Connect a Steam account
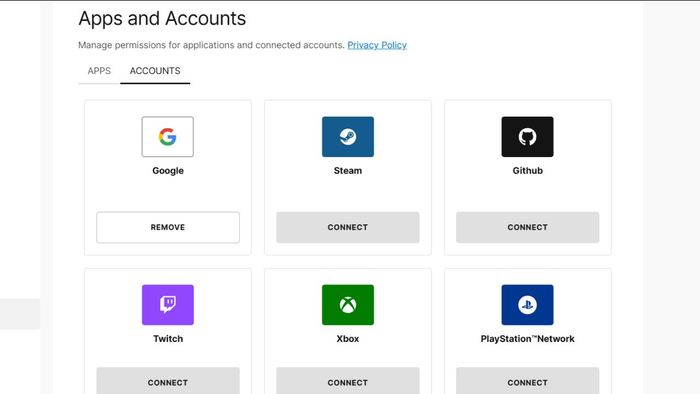 coord(348,227)
